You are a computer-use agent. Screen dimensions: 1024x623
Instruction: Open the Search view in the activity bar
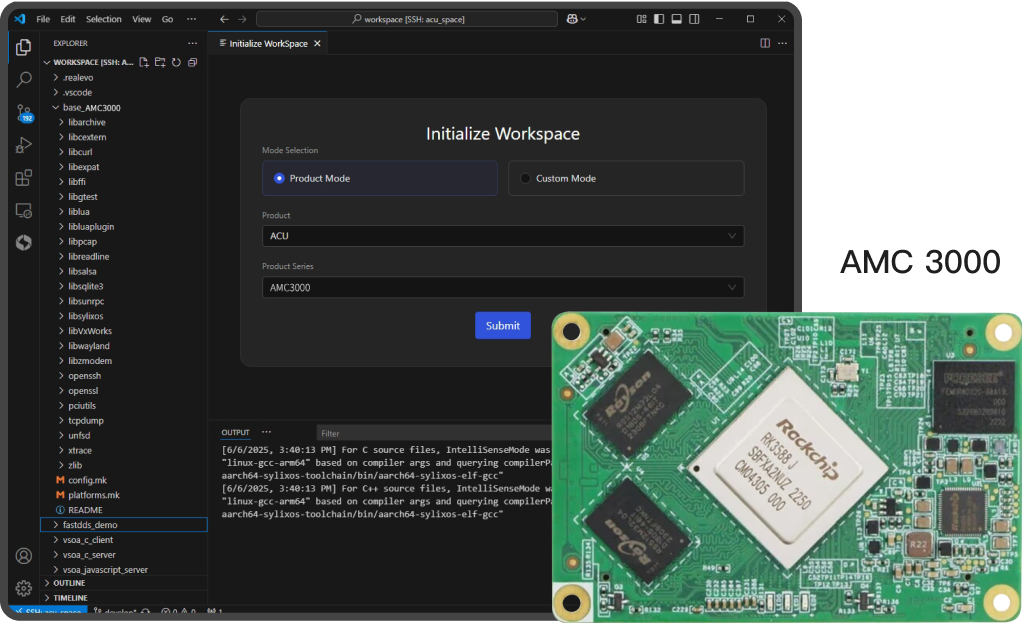(x=24, y=80)
